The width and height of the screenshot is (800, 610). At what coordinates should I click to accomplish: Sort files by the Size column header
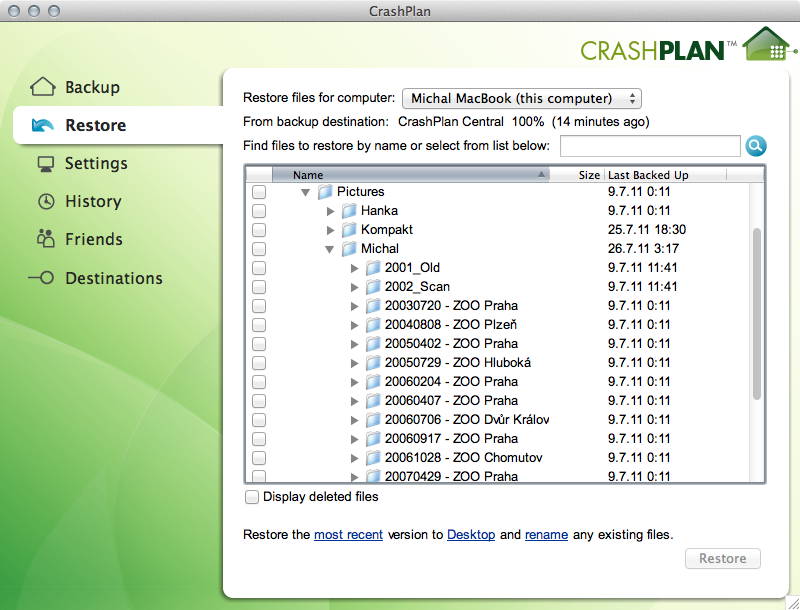click(x=577, y=175)
